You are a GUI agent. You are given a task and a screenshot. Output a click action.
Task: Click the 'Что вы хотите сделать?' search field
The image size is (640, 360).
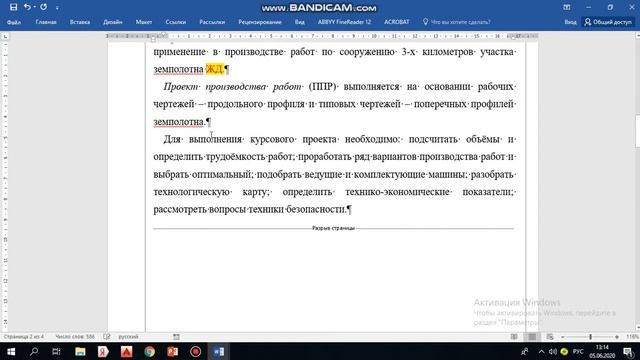tap(457, 22)
